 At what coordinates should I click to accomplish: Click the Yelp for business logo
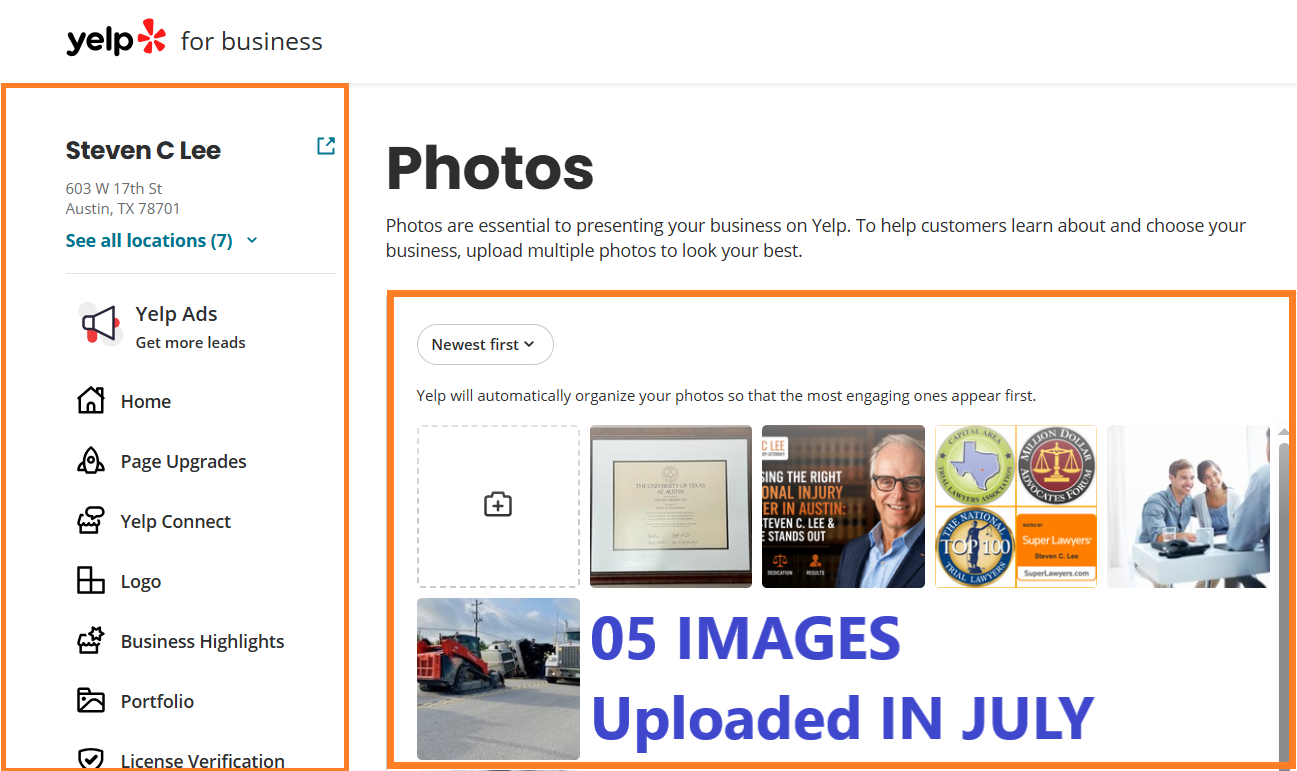pyautogui.click(x=194, y=40)
